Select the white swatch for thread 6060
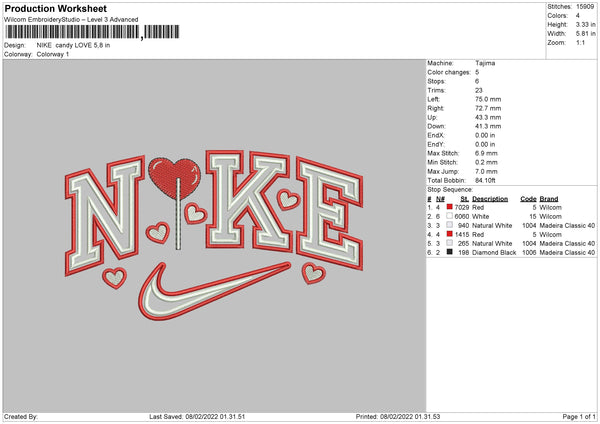This screenshot has width=600, height=424. 450,216
